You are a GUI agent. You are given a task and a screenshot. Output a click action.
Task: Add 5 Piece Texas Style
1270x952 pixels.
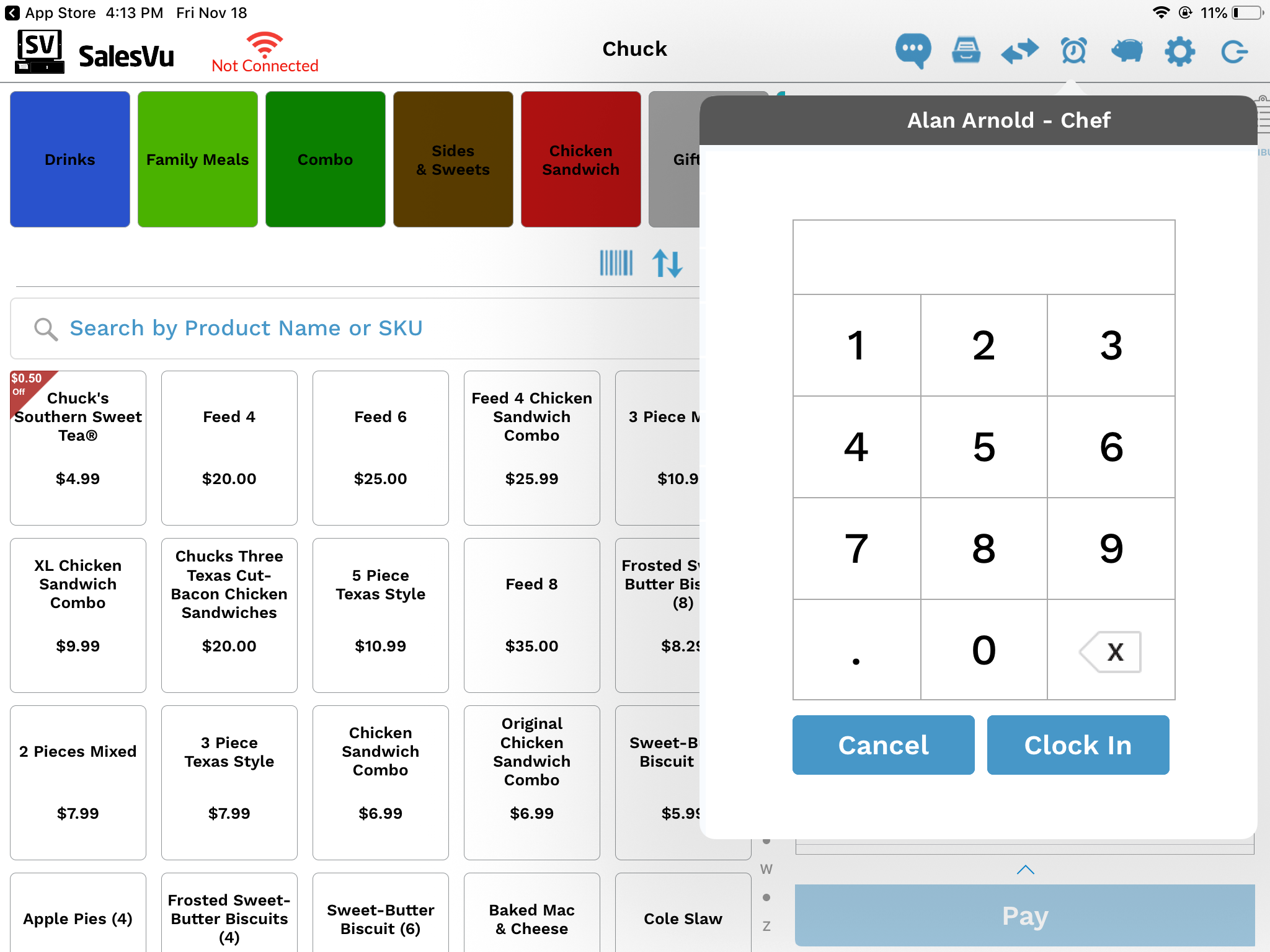381,615
